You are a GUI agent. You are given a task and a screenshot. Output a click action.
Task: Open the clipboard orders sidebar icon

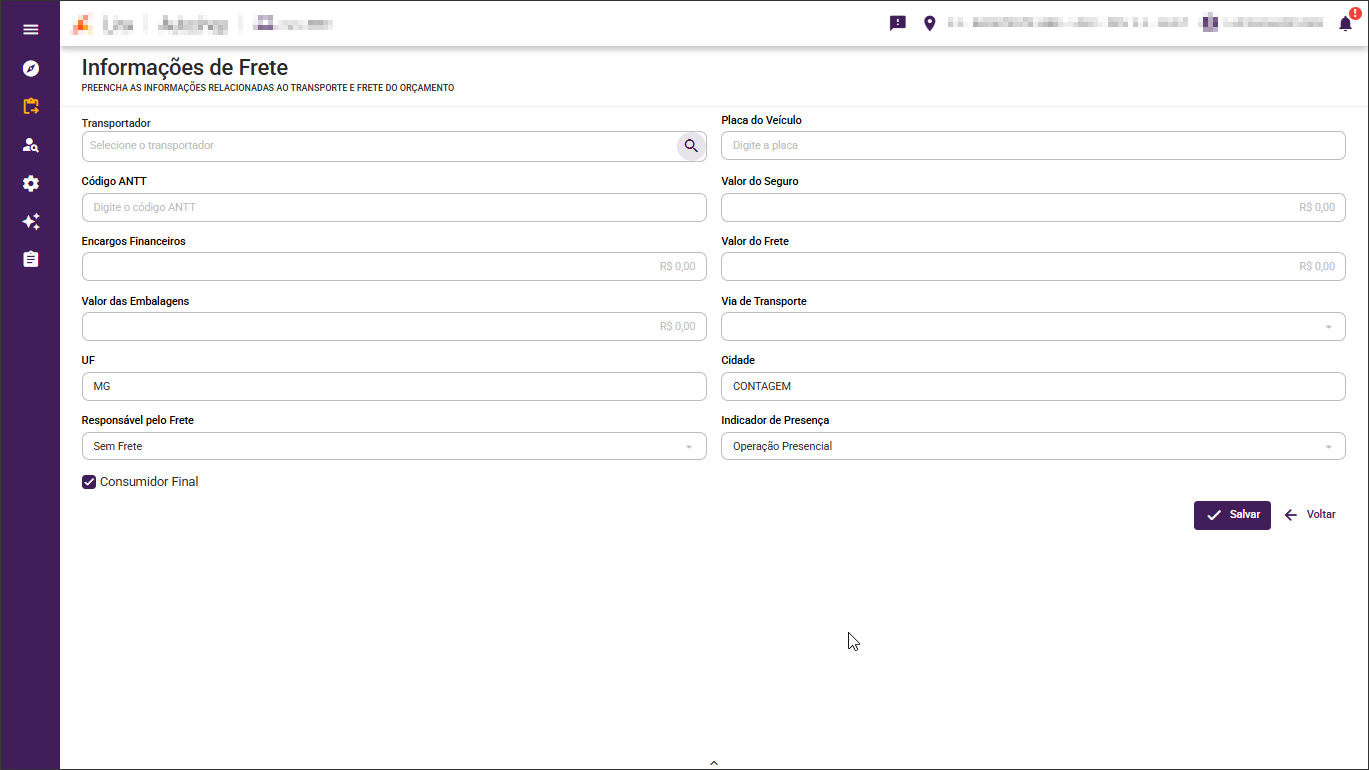(x=31, y=106)
